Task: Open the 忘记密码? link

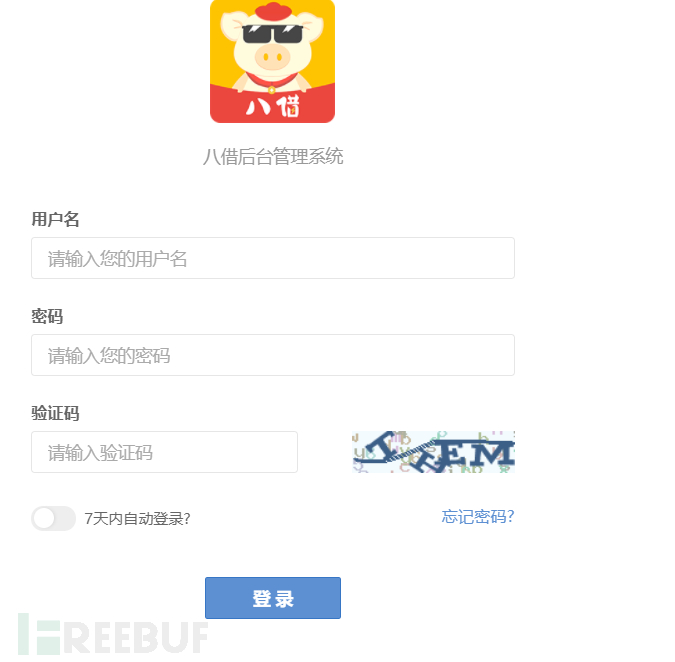Action: coord(478,517)
